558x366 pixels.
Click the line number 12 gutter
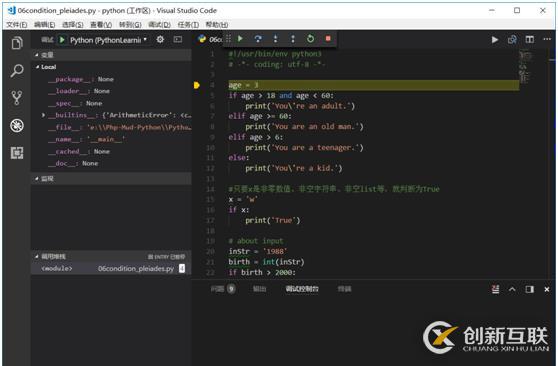210,168
